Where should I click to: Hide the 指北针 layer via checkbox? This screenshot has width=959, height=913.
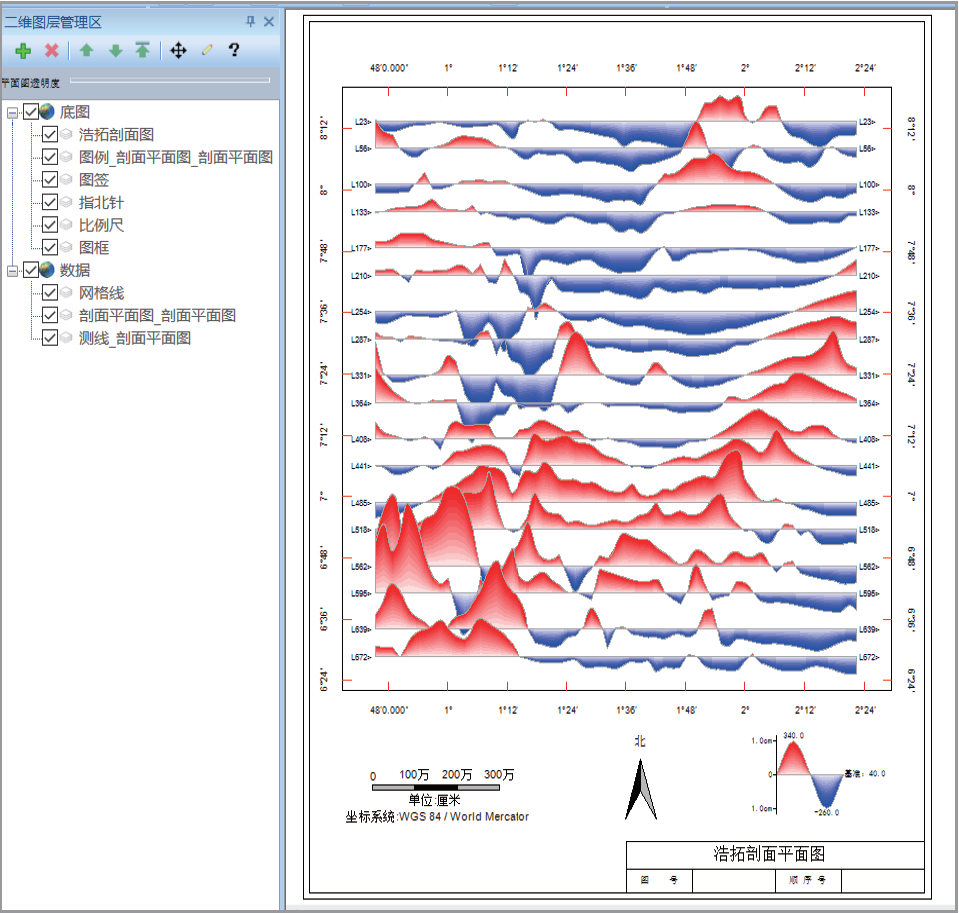coord(50,202)
